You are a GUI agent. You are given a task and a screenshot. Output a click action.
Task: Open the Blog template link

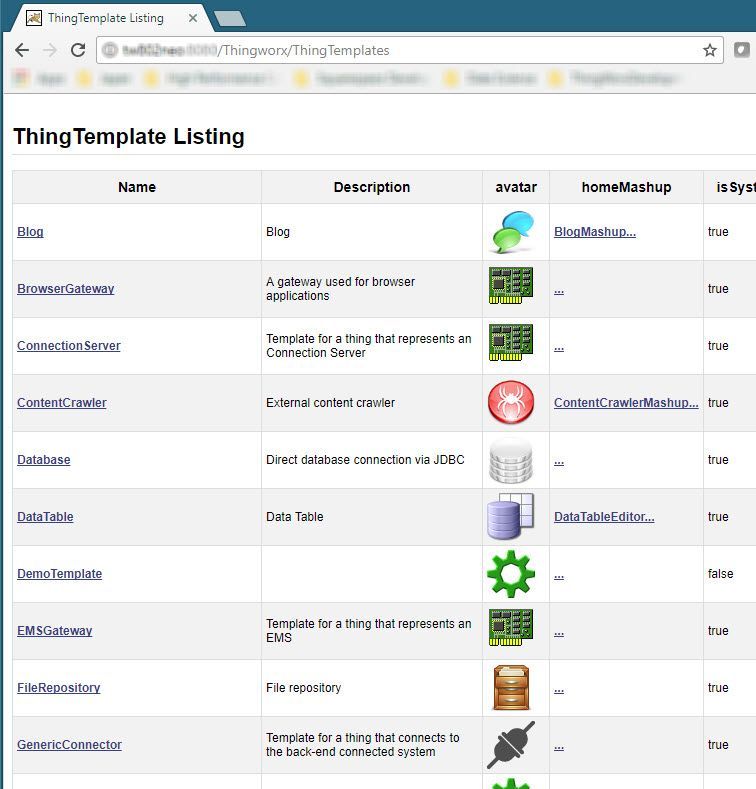pyautogui.click(x=30, y=232)
